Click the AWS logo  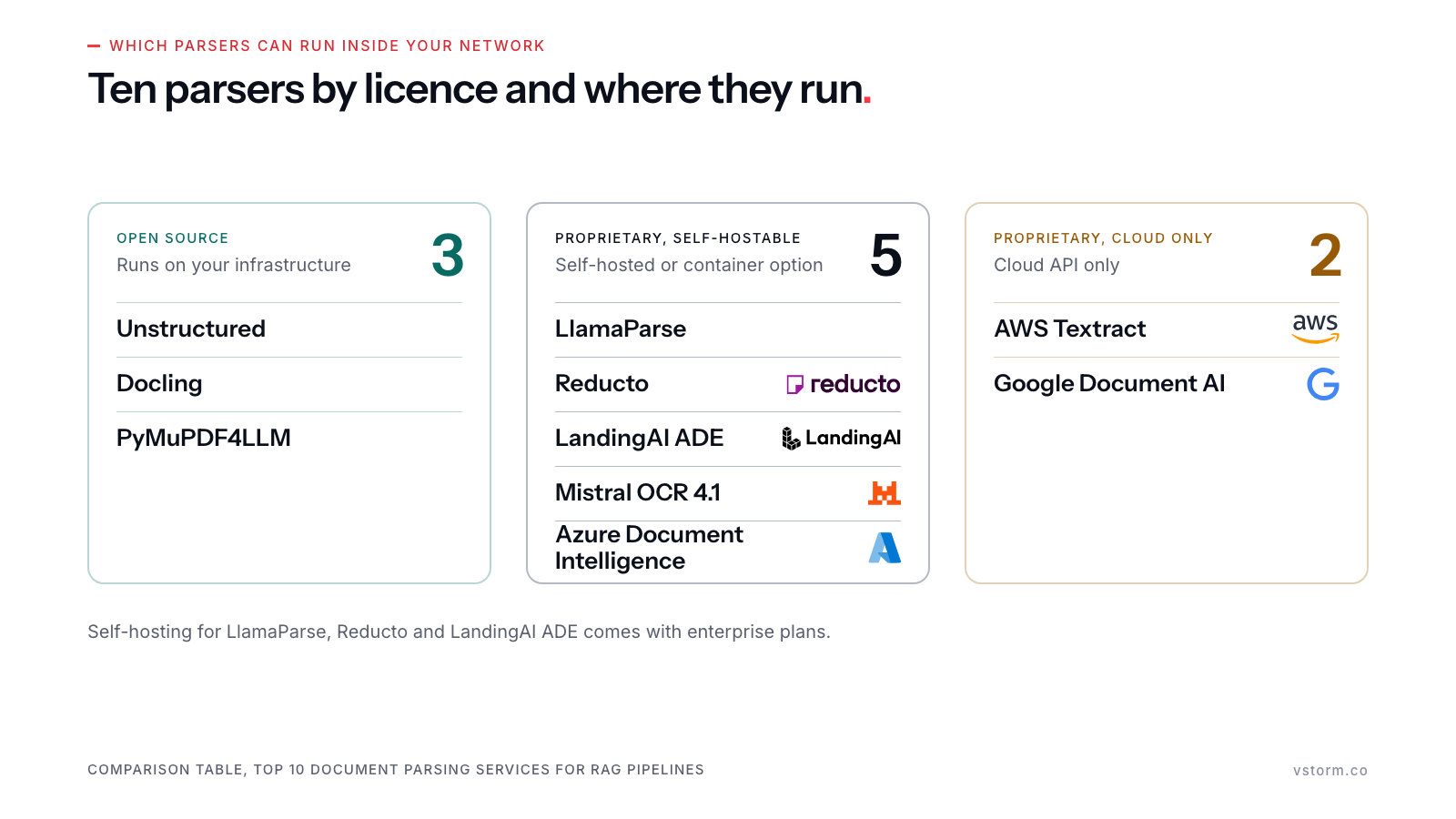tap(1316, 329)
